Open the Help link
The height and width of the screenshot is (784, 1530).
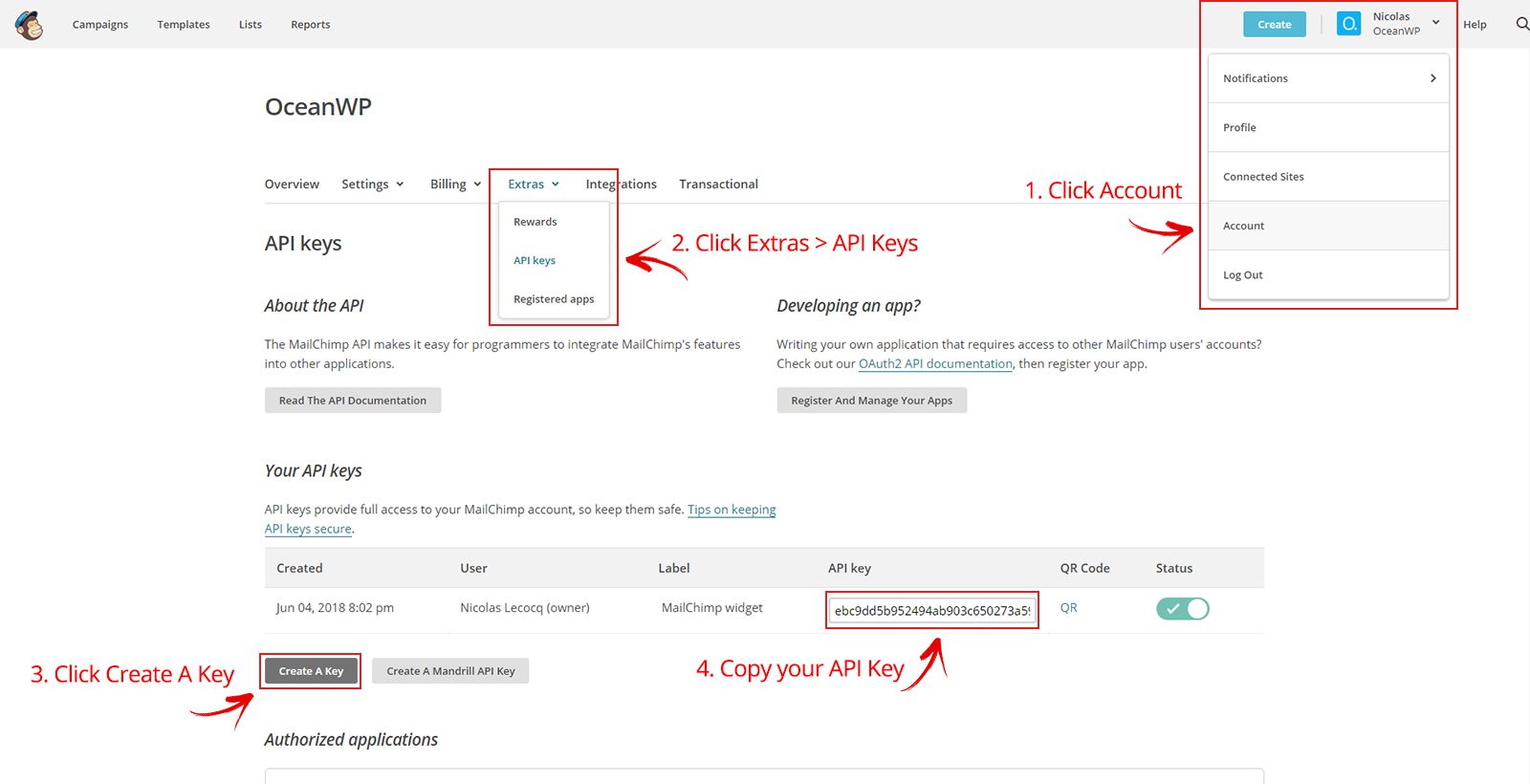point(1475,25)
